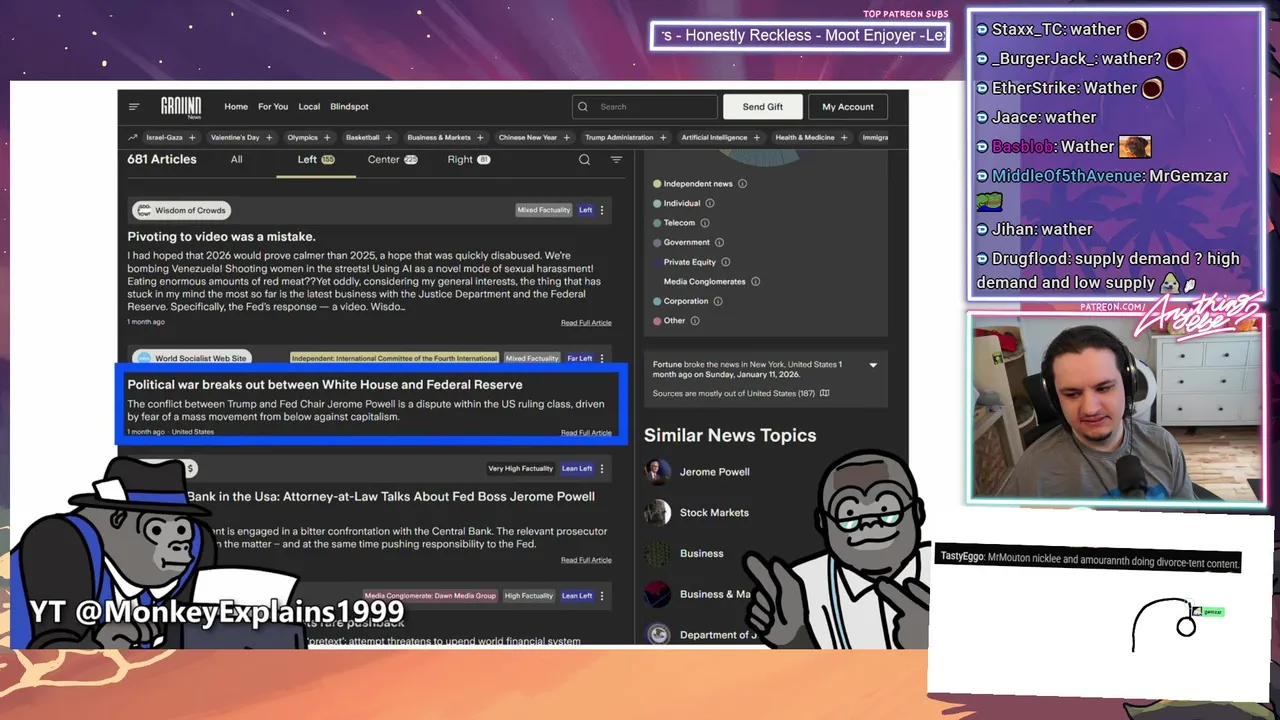This screenshot has width=1280, height=720.
Task: Click info icon next to Individual
Action: click(x=710, y=203)
